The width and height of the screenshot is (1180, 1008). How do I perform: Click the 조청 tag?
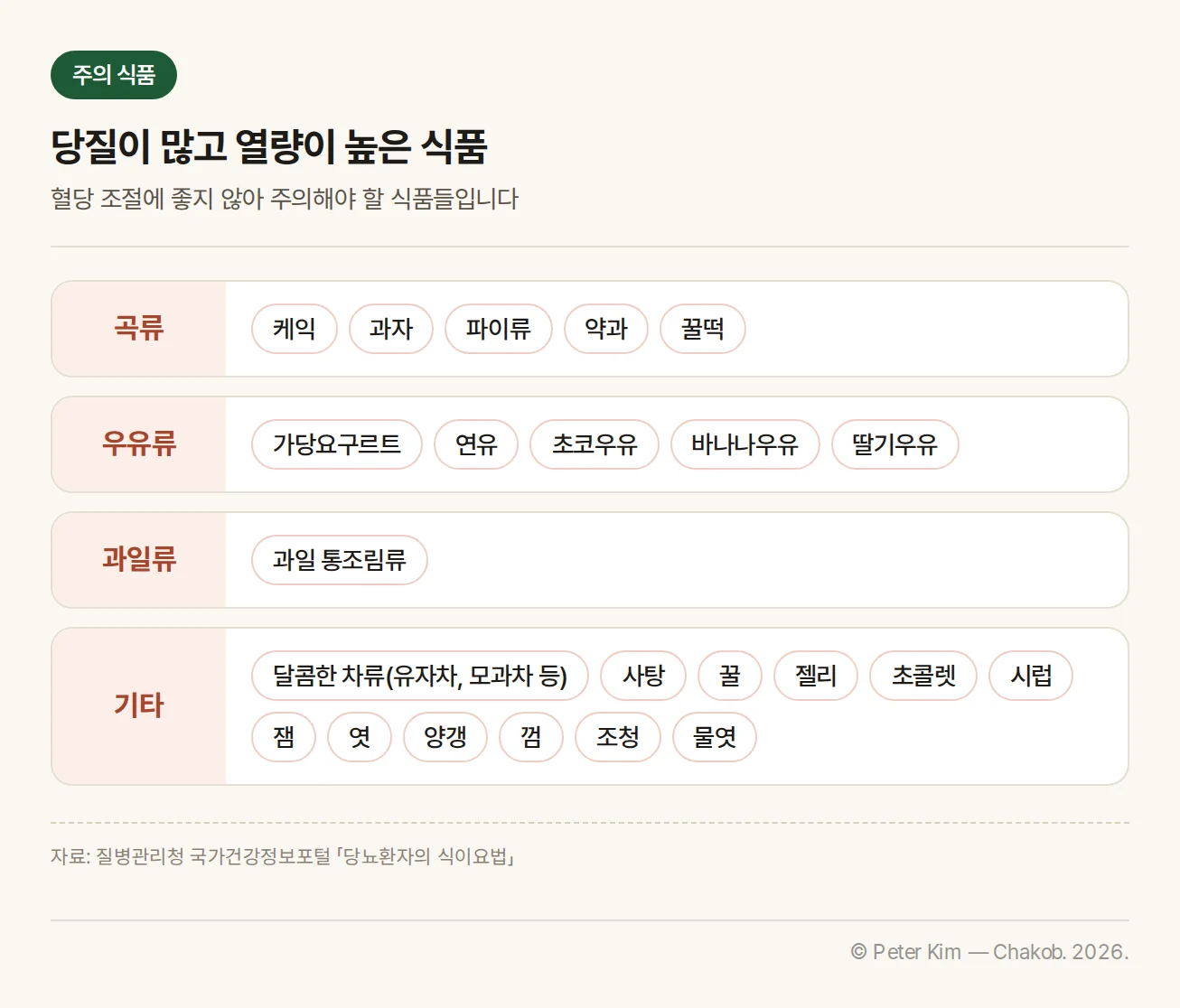click(618, 737)
